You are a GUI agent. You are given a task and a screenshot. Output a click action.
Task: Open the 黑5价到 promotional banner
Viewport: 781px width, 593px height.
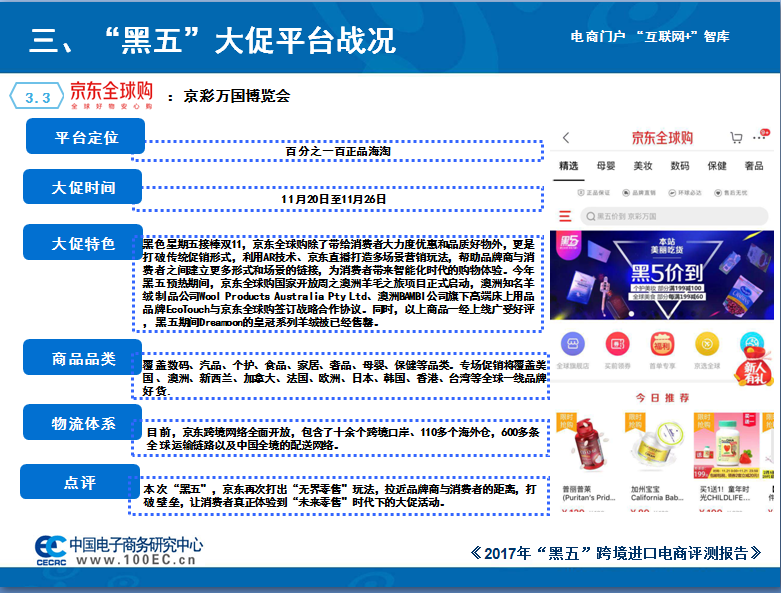662,275
